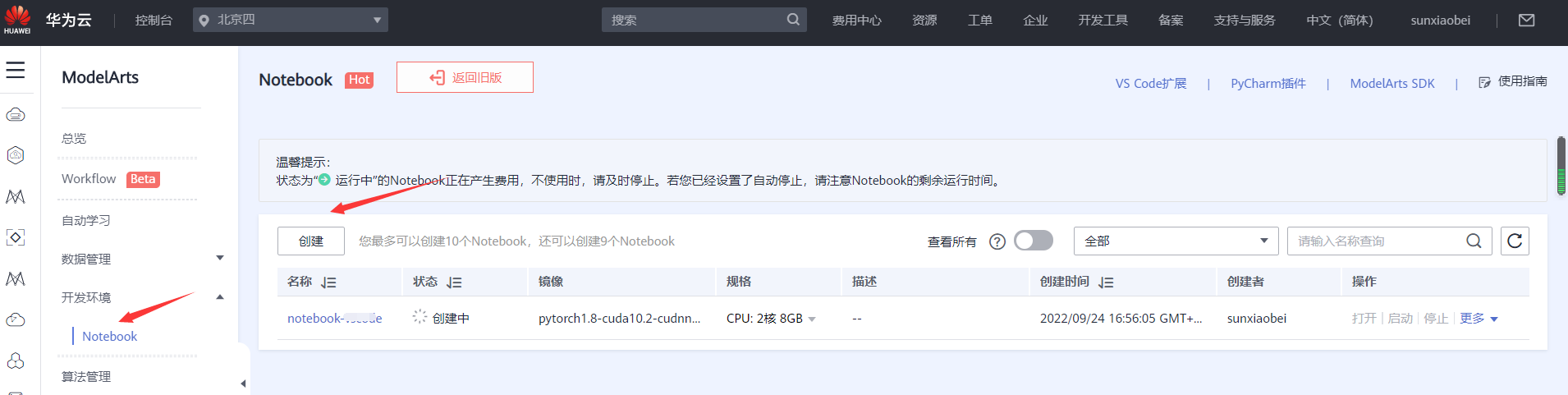Open 费用中心 in the top menu
Viewport: 1568px width, 395px height.
[856, 21]
